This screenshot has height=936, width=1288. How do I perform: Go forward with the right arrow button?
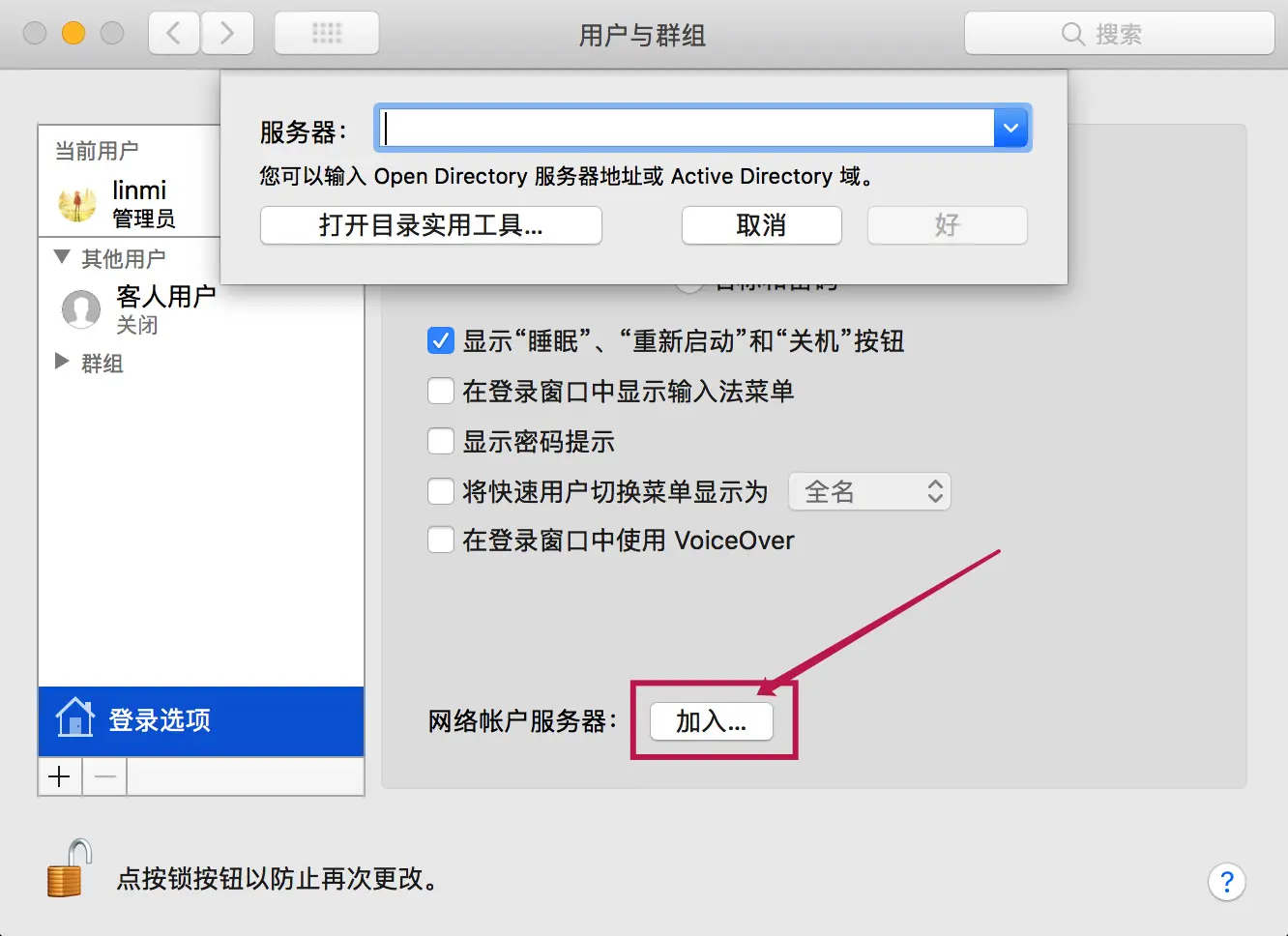tap(227, 34)
